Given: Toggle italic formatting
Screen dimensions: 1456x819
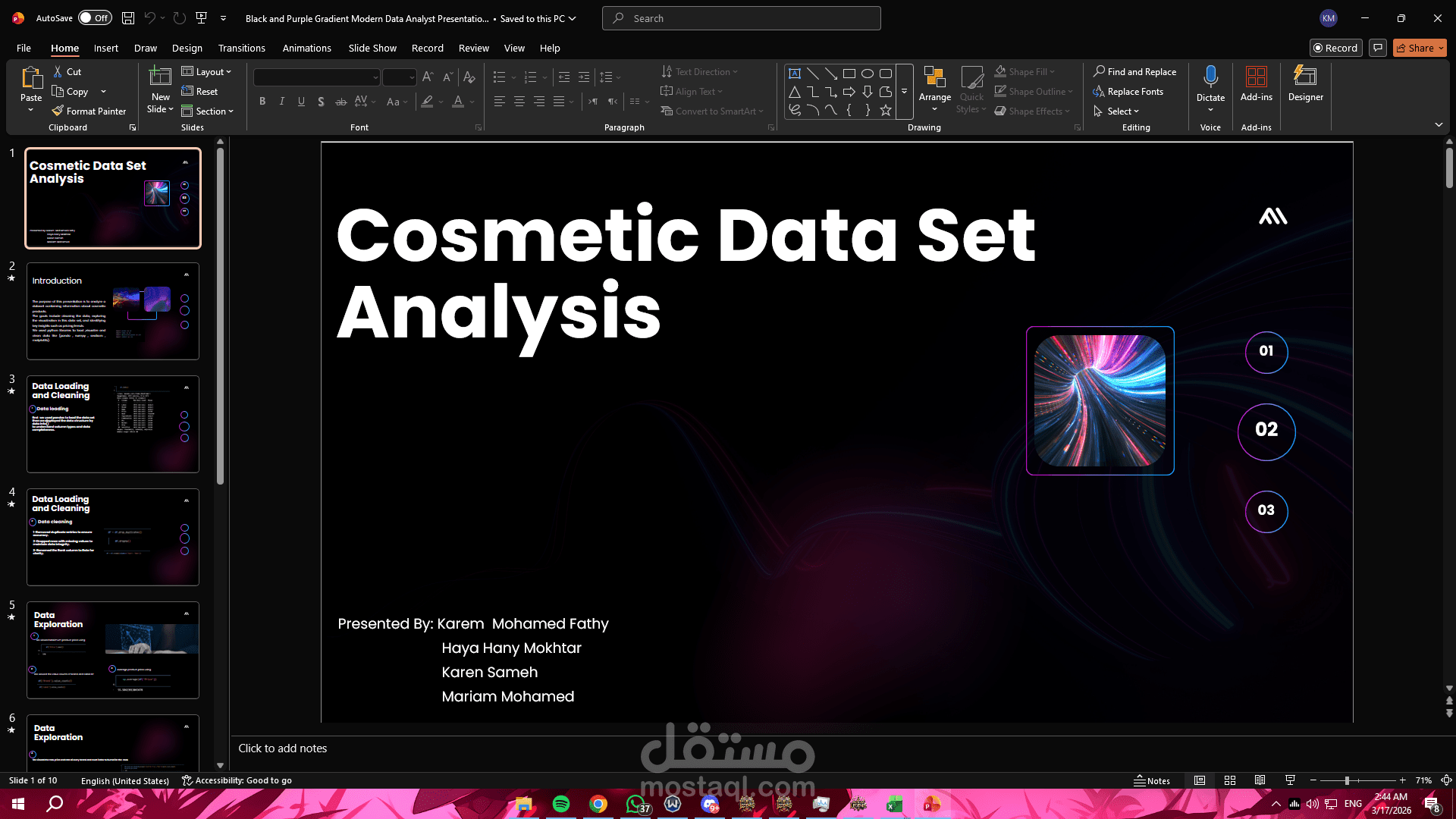Looking at the screenshot, I should tap(281, 101).
